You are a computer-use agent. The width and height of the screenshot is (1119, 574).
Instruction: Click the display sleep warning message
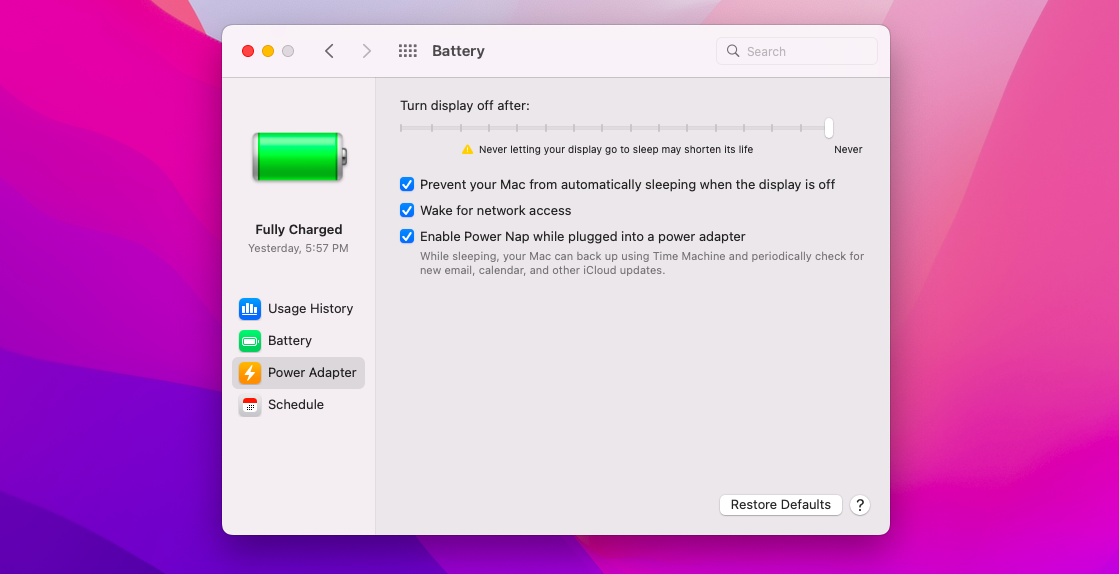pyautogui.click(x=616, y=149)
